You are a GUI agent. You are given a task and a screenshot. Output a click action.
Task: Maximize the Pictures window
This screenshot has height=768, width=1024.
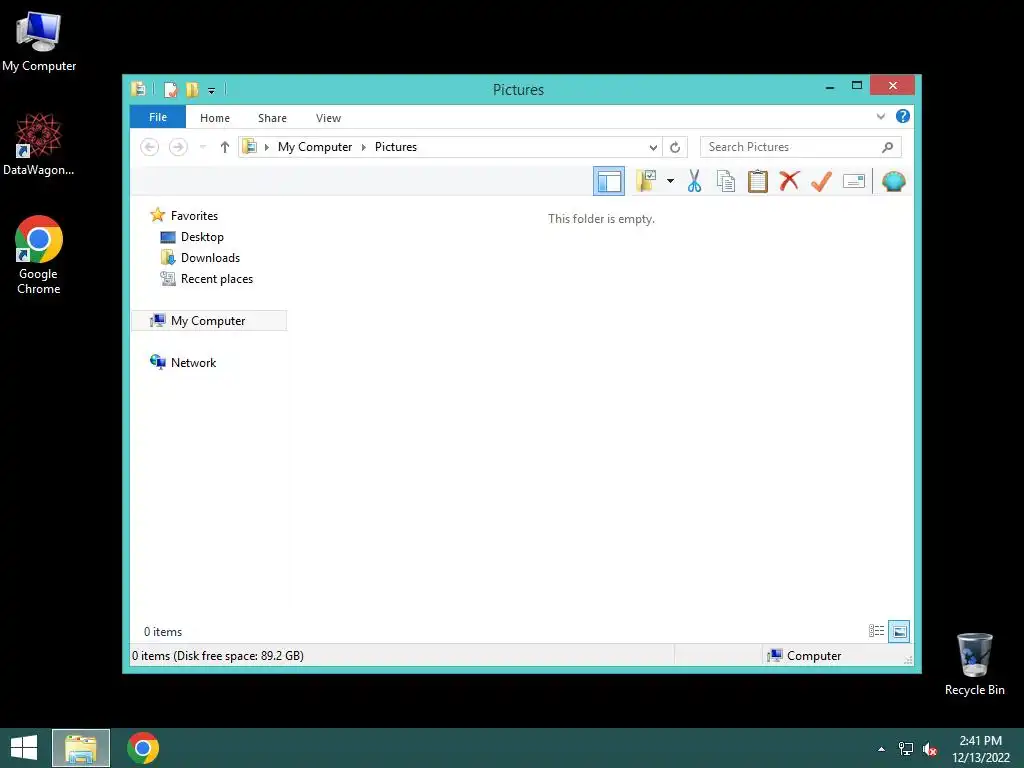[x=857, y=86]
